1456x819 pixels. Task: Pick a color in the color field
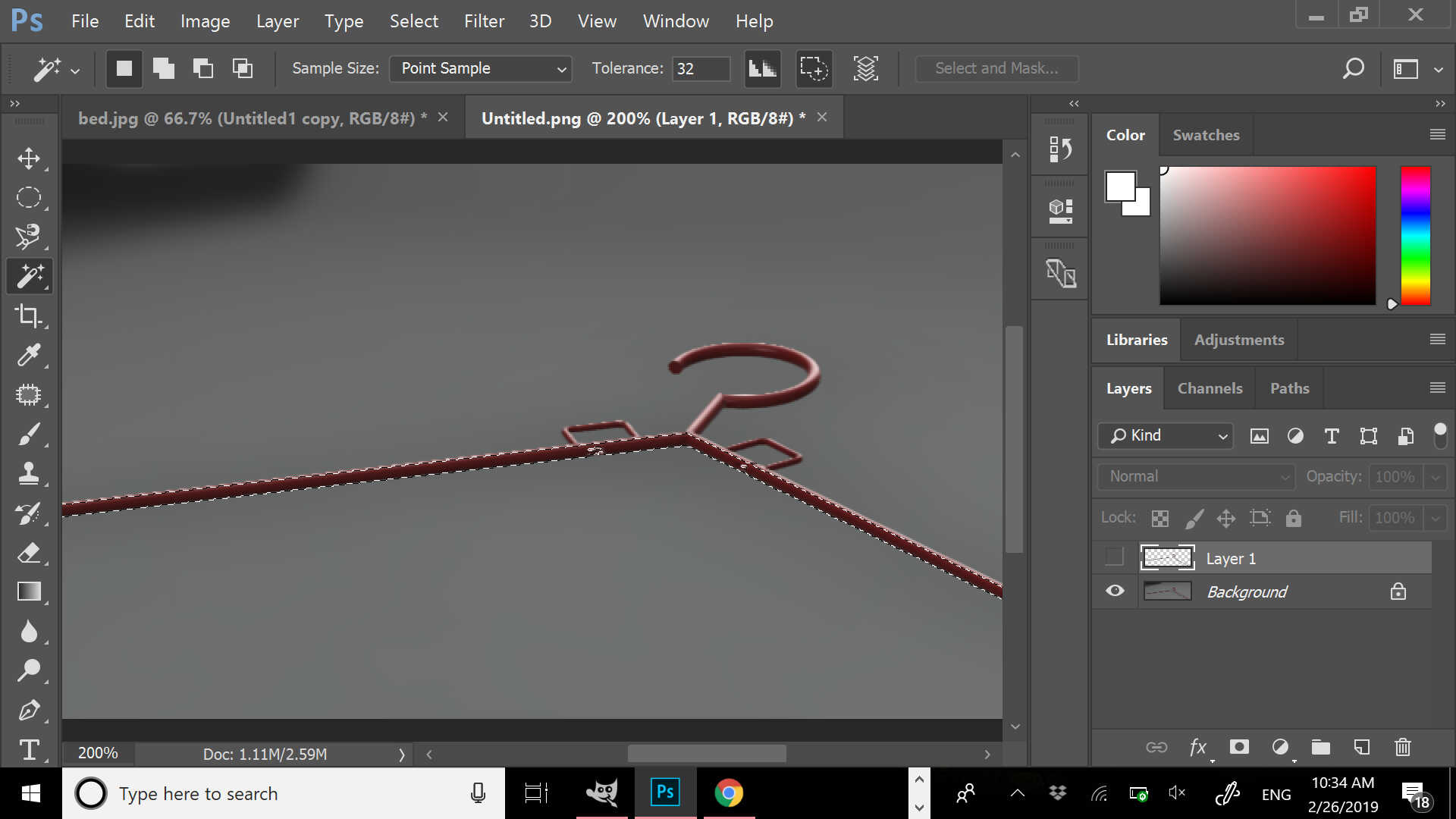tap(1267, 236)
